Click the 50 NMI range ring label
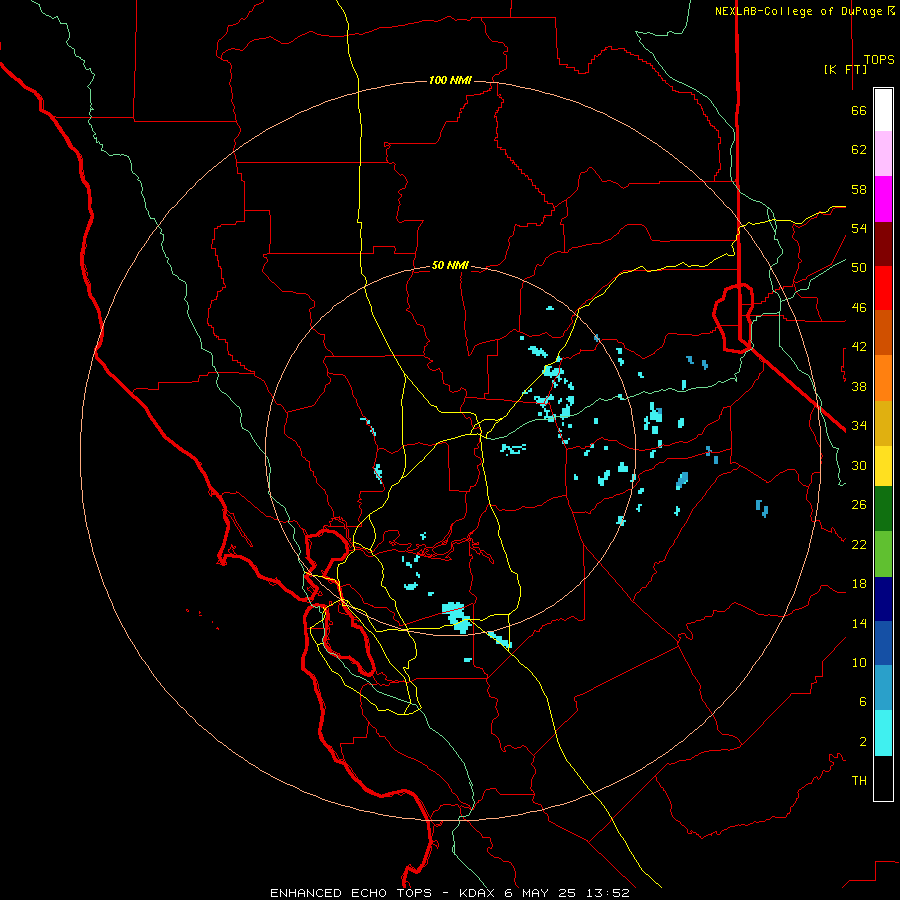The width and height of the screenshot is (900, 900). tap(450, 265)
